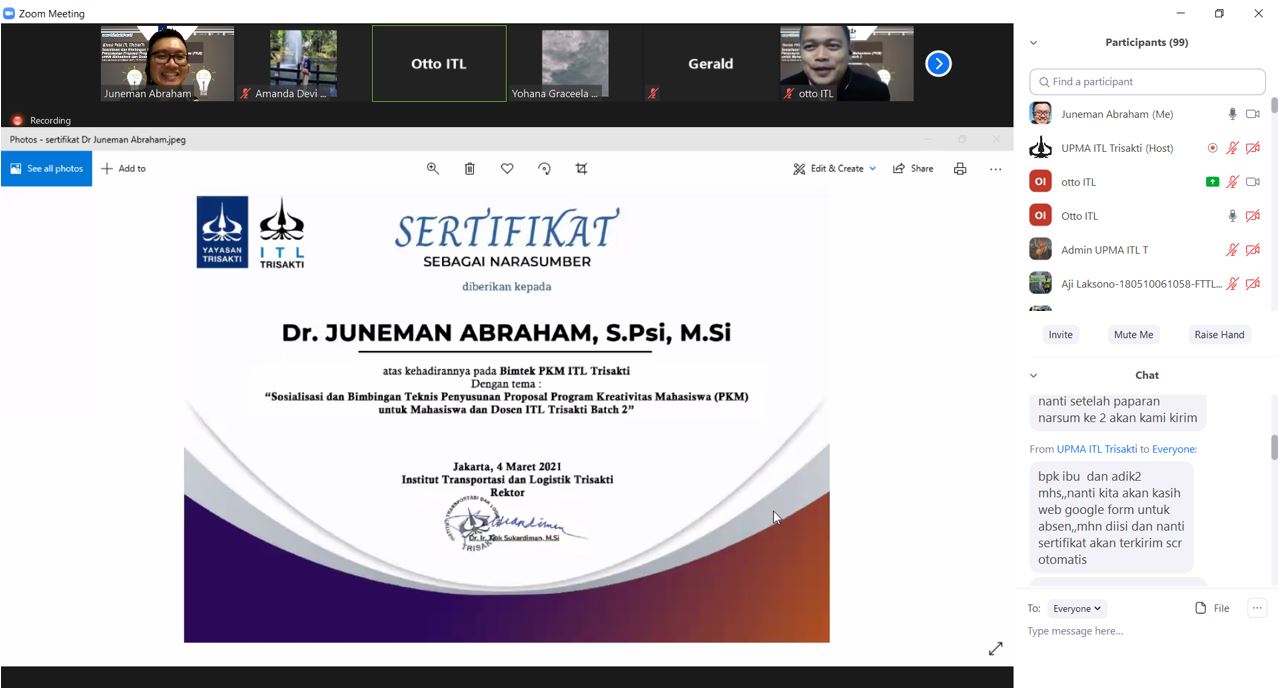Screen dimensions: 1278x688
Task: Open the zoom magnifier in Photos toolbar
Action: [x=433, y=169]
